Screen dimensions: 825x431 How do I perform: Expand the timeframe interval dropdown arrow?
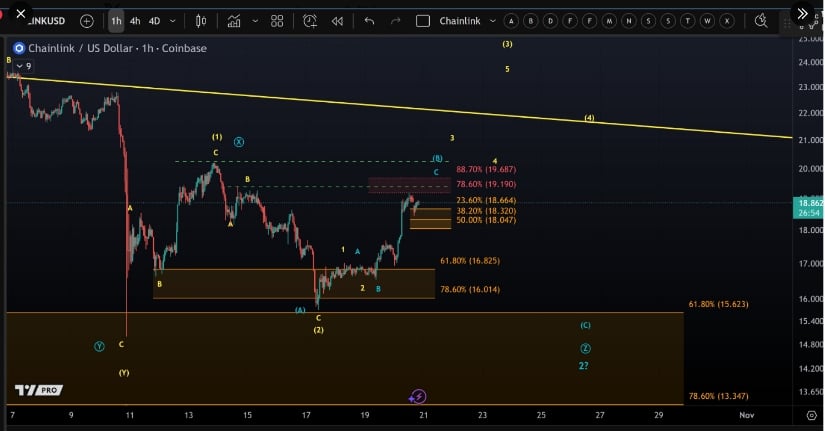click(173, 21)
